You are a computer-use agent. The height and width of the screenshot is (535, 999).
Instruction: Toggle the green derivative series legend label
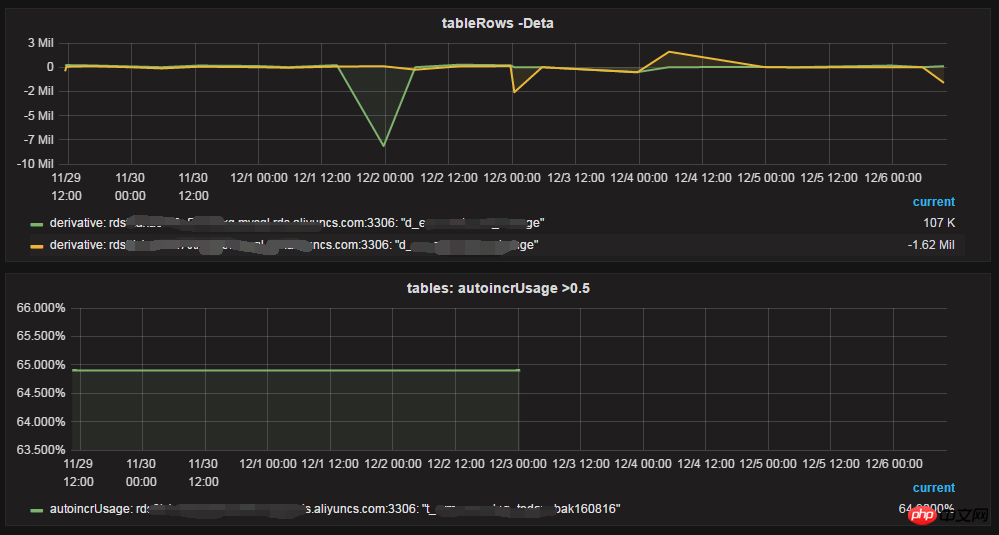(x=297, y=223)
